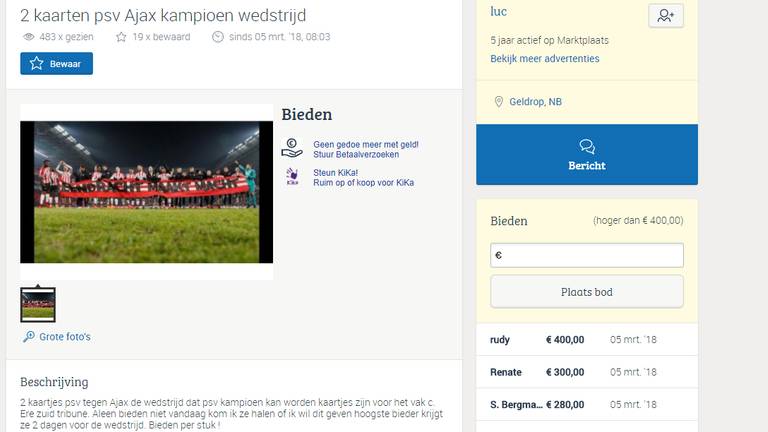Select rudy's € 400,00 bid row

point(587,339)
